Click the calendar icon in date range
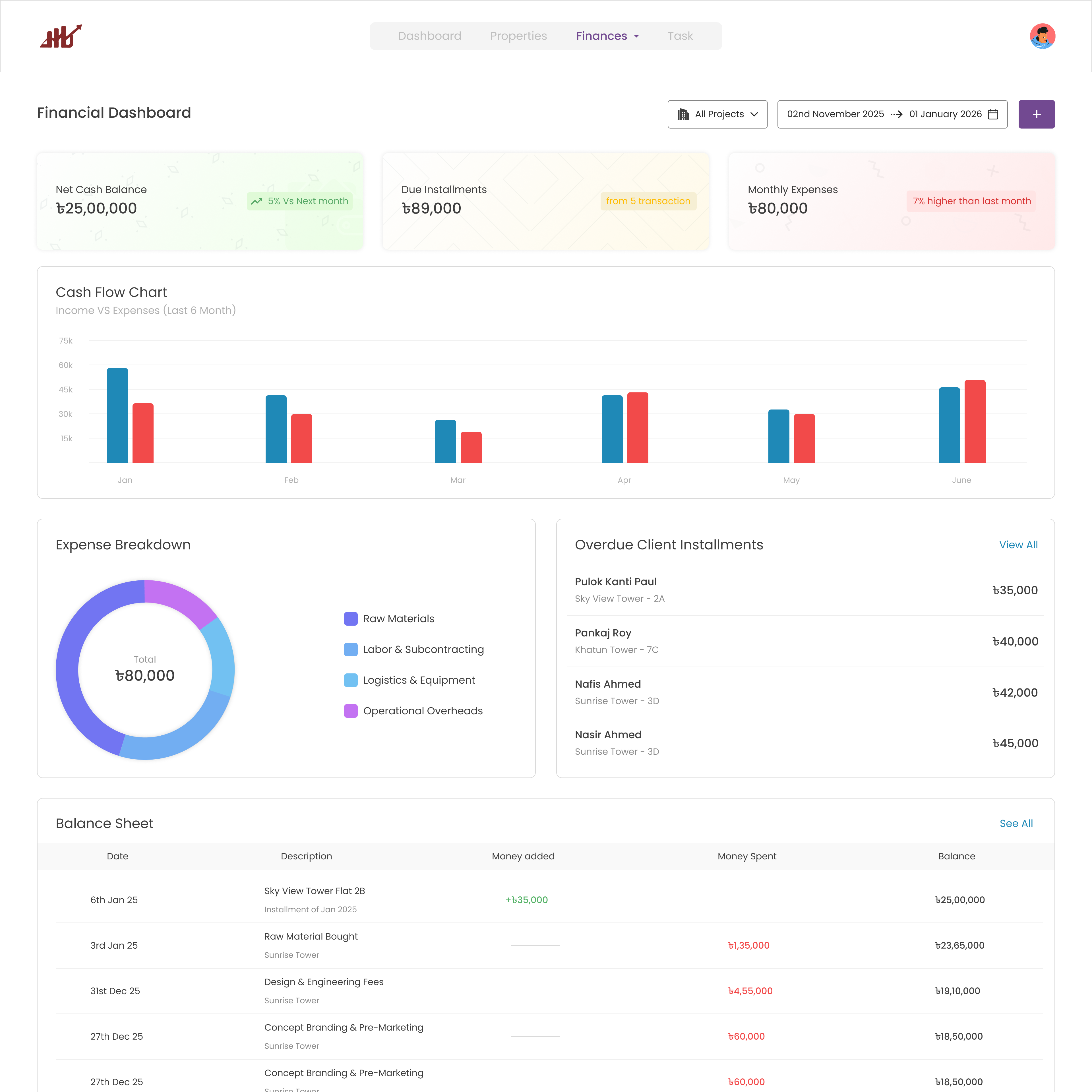The height and width of the screenshot is (1092, 1092). [x=993, y=114]
